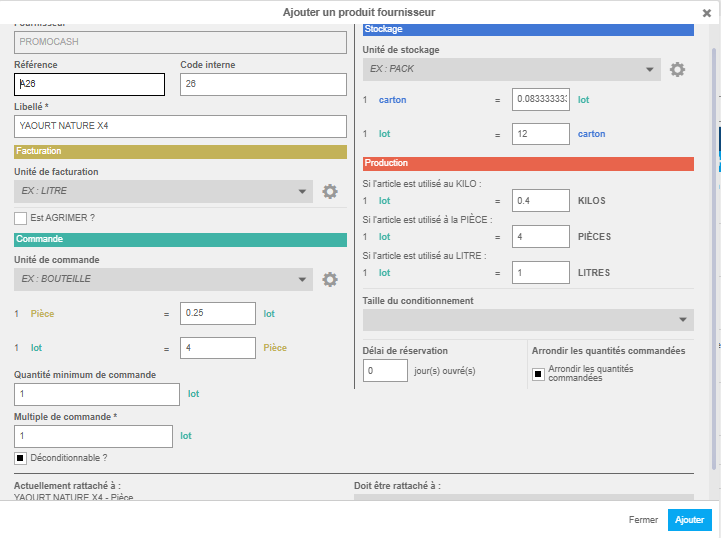Click the dialog vertical scrollbar
Screen dimensions: 721x538
pyautogui.click(x=713, y=250)
